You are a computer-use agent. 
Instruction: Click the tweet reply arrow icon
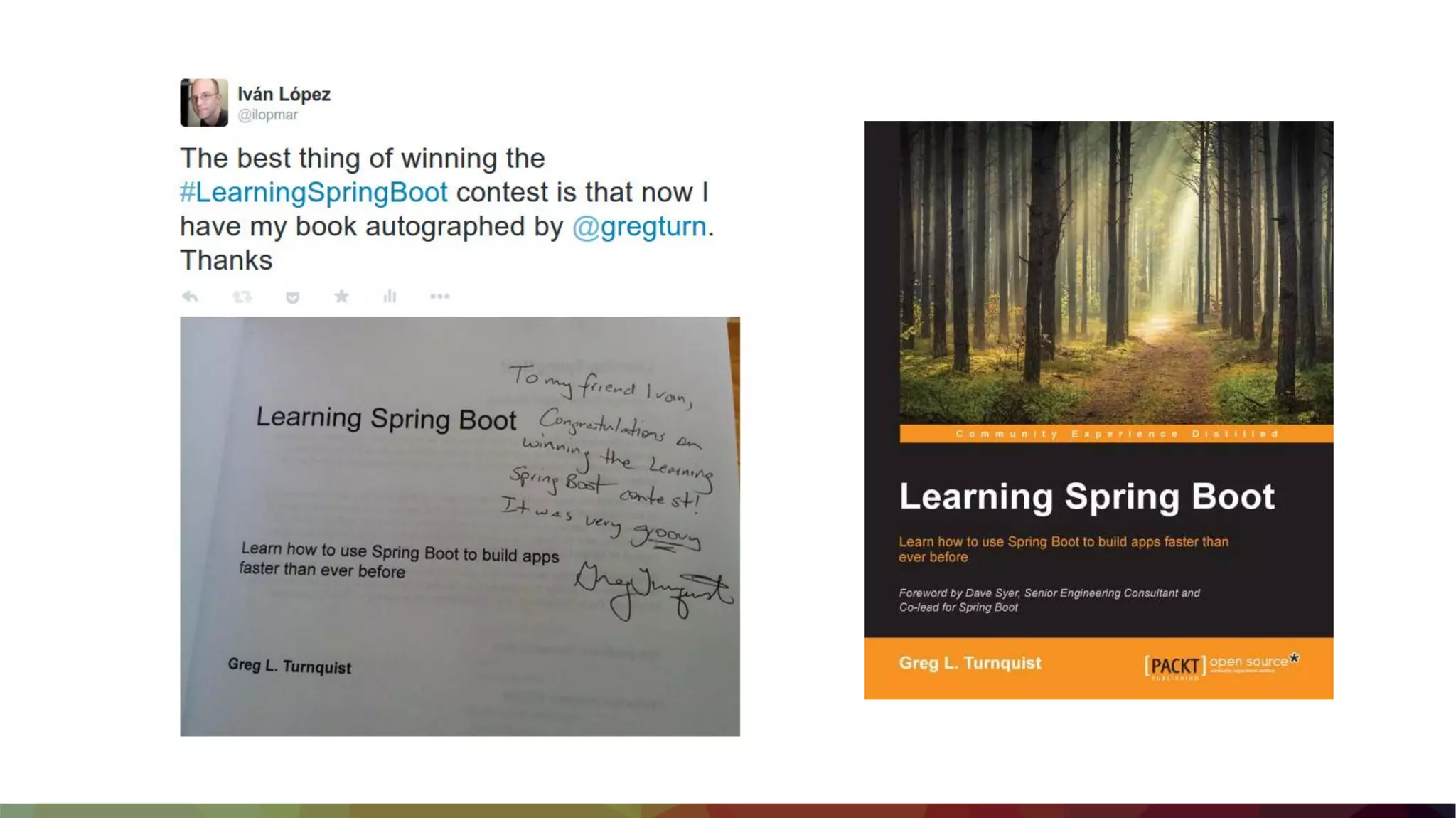(x=190, y=297)
